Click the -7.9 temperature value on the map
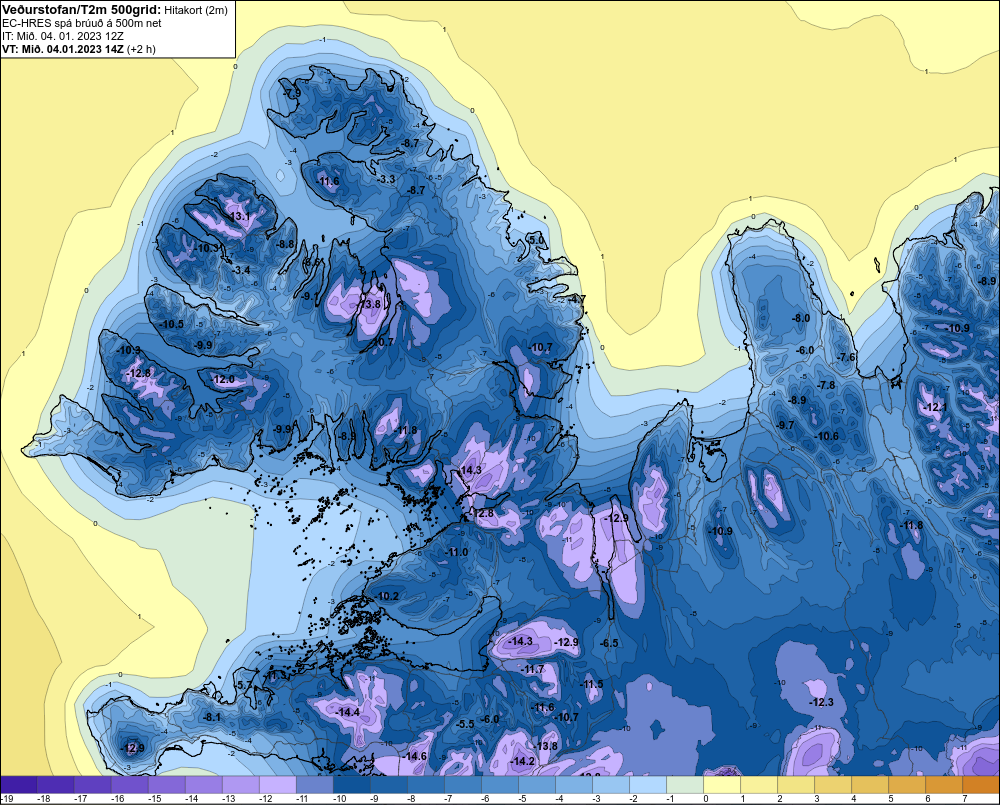This screenshot has height=805, width=1000. pyautogui.click(x=291, y=94)
